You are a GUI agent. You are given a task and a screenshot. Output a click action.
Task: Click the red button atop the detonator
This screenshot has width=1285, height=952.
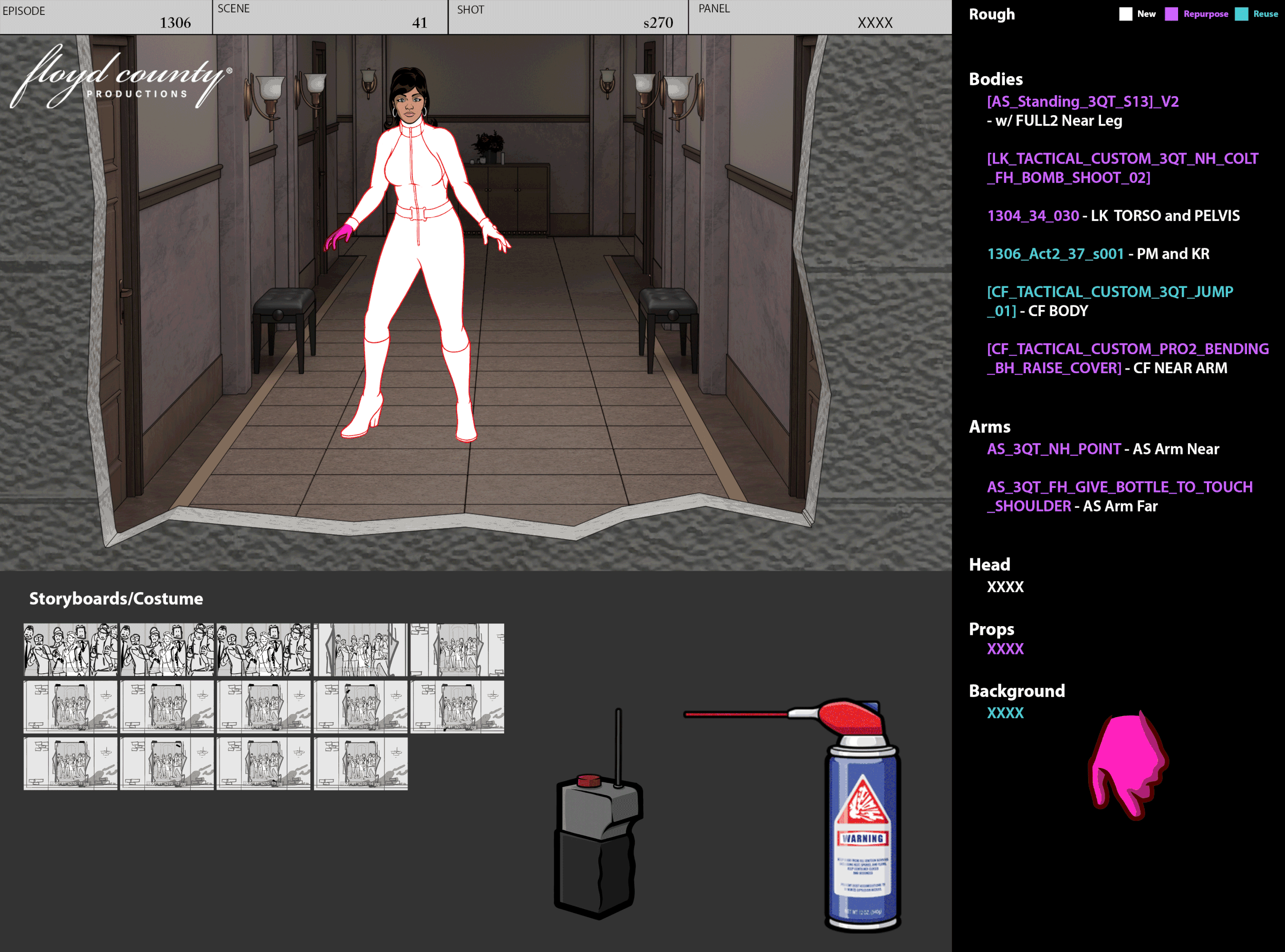pos(589,780)
